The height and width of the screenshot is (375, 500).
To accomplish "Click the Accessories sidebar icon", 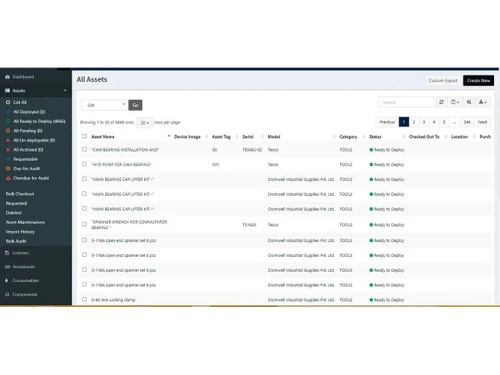I will point(7,267).
